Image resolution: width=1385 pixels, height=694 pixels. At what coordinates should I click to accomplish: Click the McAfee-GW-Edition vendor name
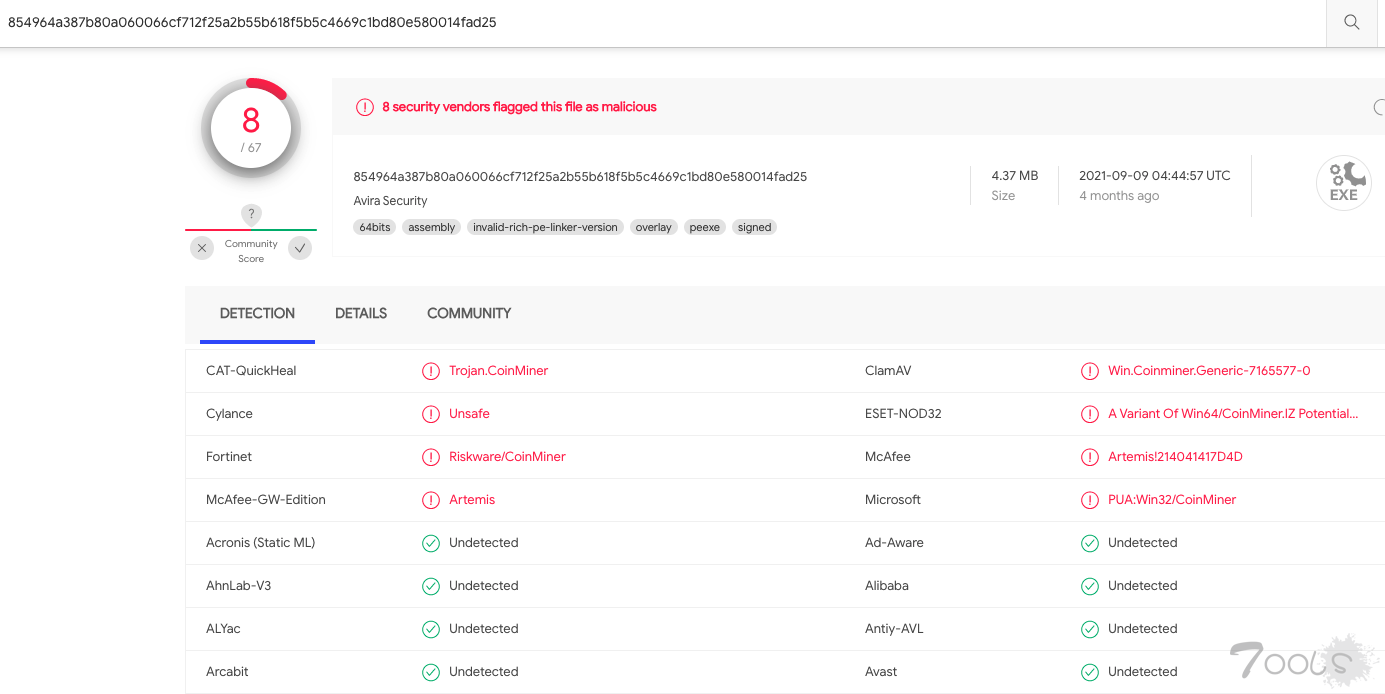(266, 499)
